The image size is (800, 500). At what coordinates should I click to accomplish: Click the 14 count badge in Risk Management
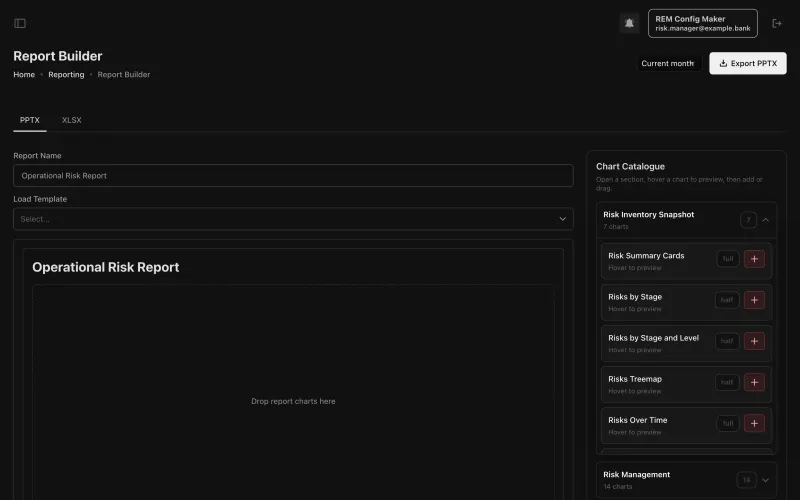click(x=746, y=480)
